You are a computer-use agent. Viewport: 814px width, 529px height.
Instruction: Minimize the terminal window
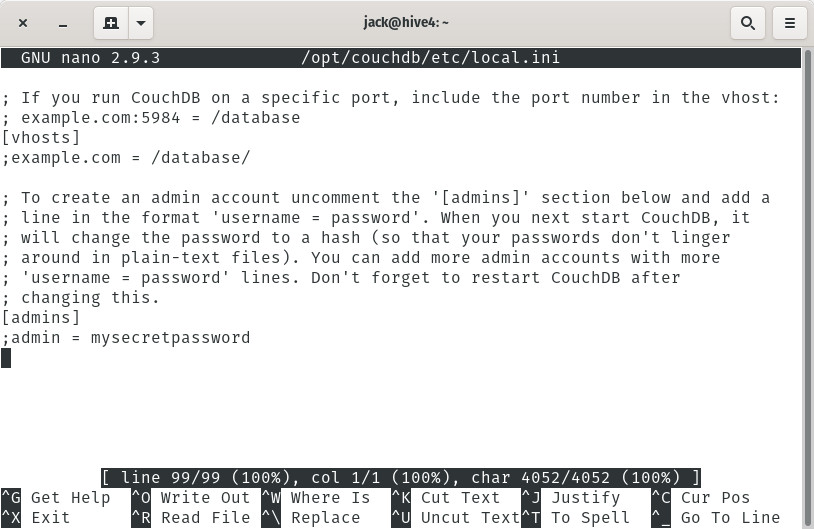pyautogui.click(x=63, y=23)
